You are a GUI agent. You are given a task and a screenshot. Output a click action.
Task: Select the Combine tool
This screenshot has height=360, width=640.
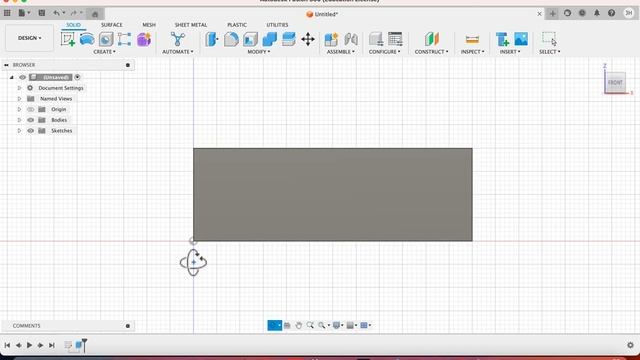(x=269, y=39)
